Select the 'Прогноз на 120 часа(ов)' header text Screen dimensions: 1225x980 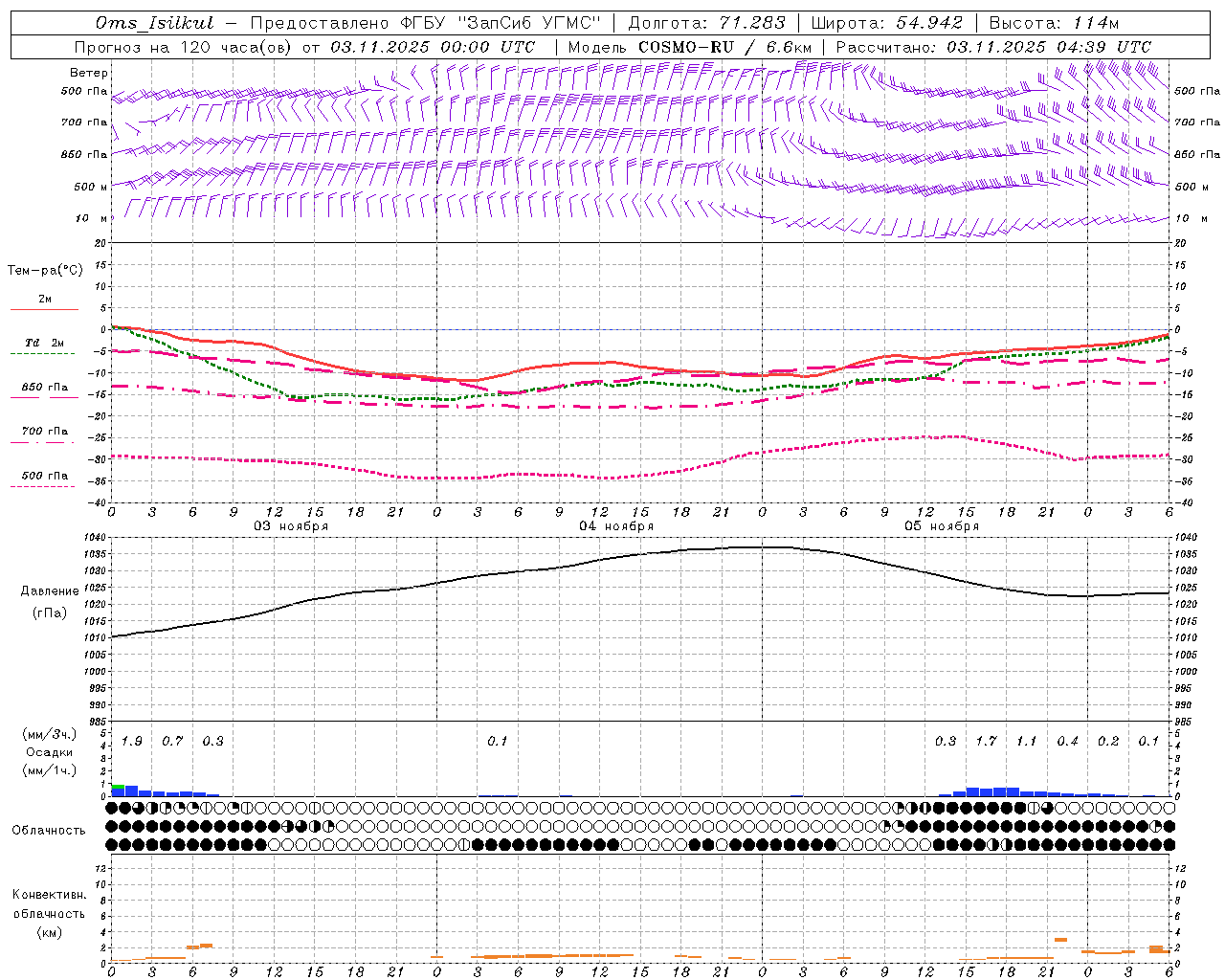[185, 47]
